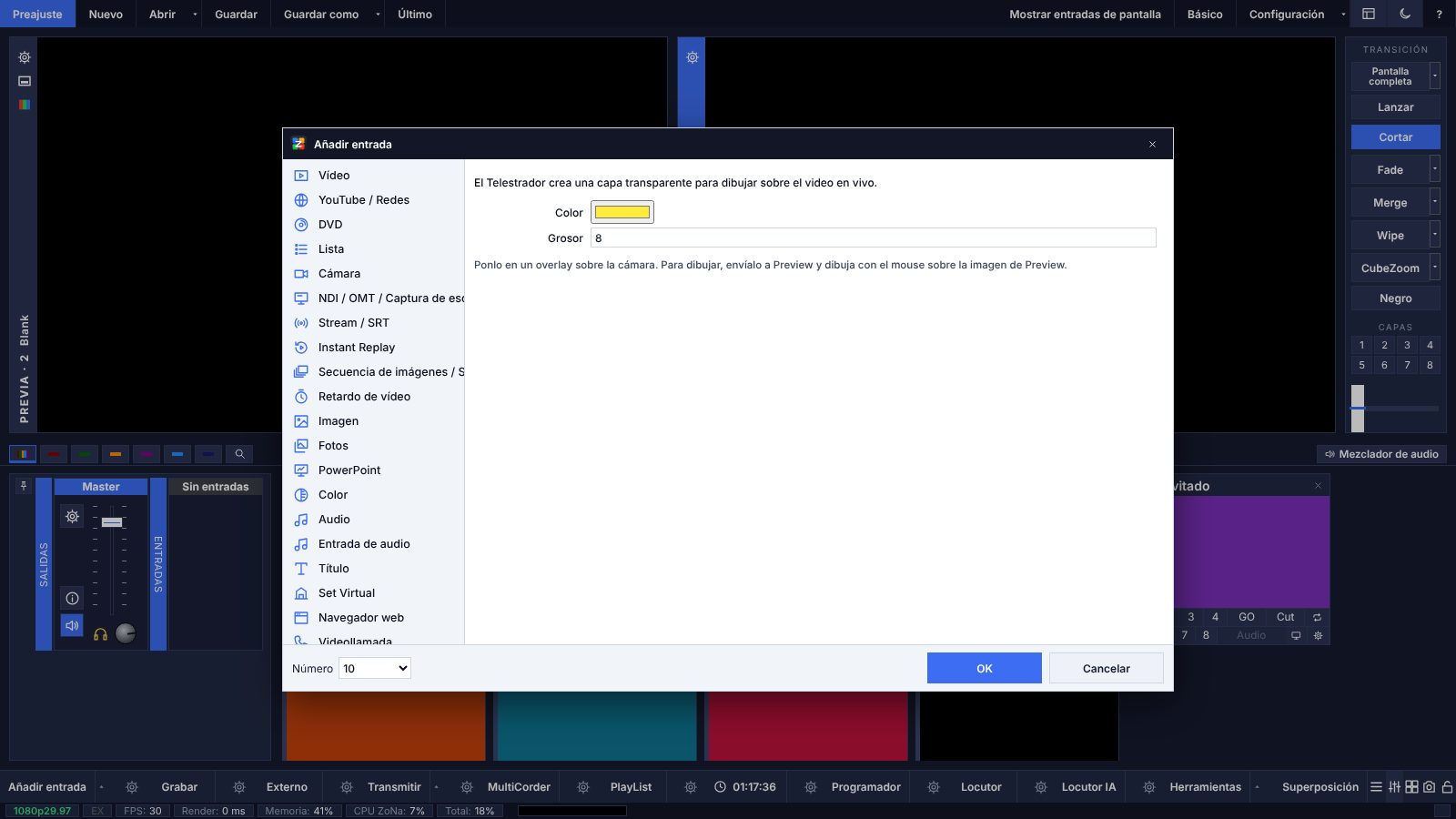Click the headphones icon in Master mixer

(100, 634)
